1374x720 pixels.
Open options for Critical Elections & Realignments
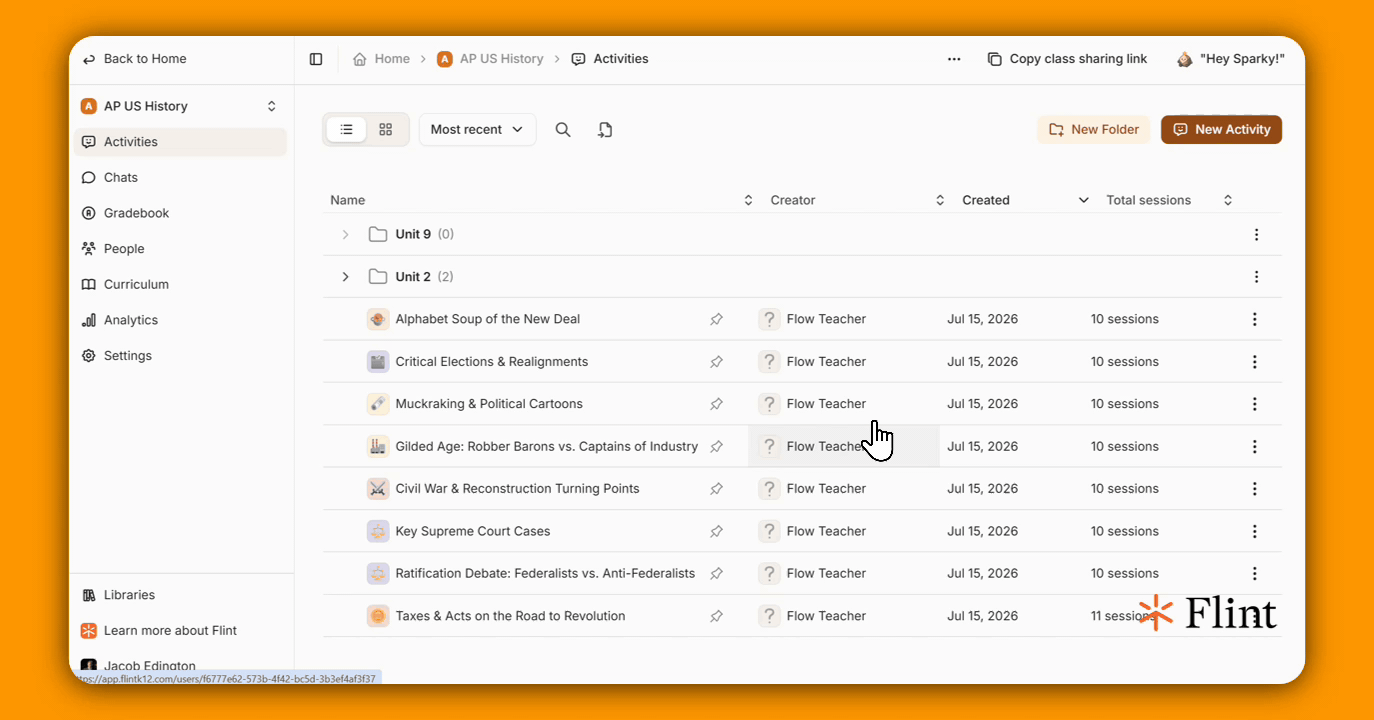point(1255,362)
